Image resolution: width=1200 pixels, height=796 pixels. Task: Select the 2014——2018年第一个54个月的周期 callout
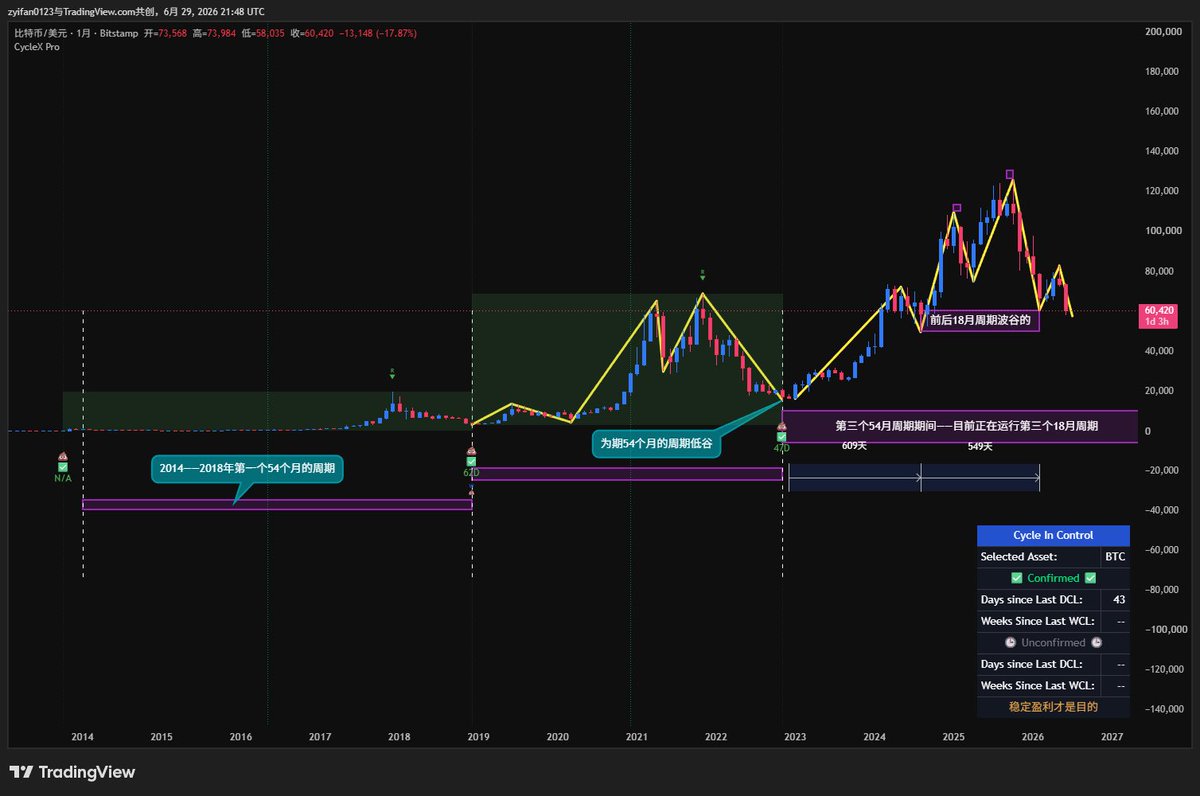(247, 468)
